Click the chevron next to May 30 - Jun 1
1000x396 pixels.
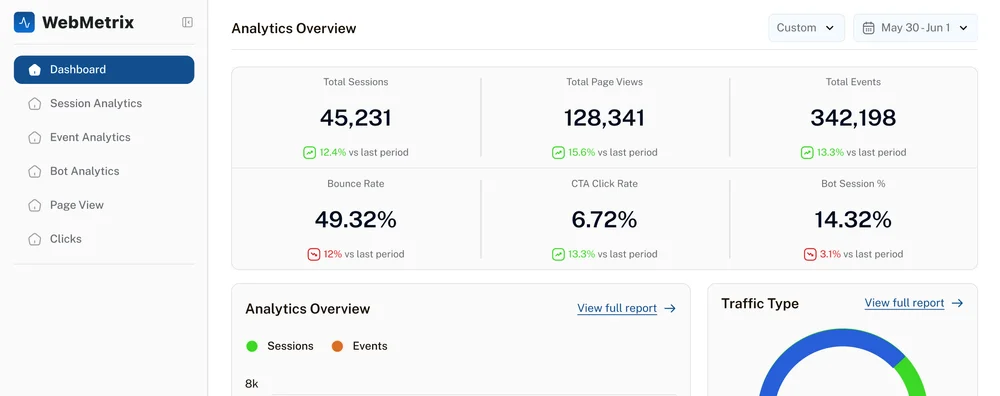coord(964,28)
